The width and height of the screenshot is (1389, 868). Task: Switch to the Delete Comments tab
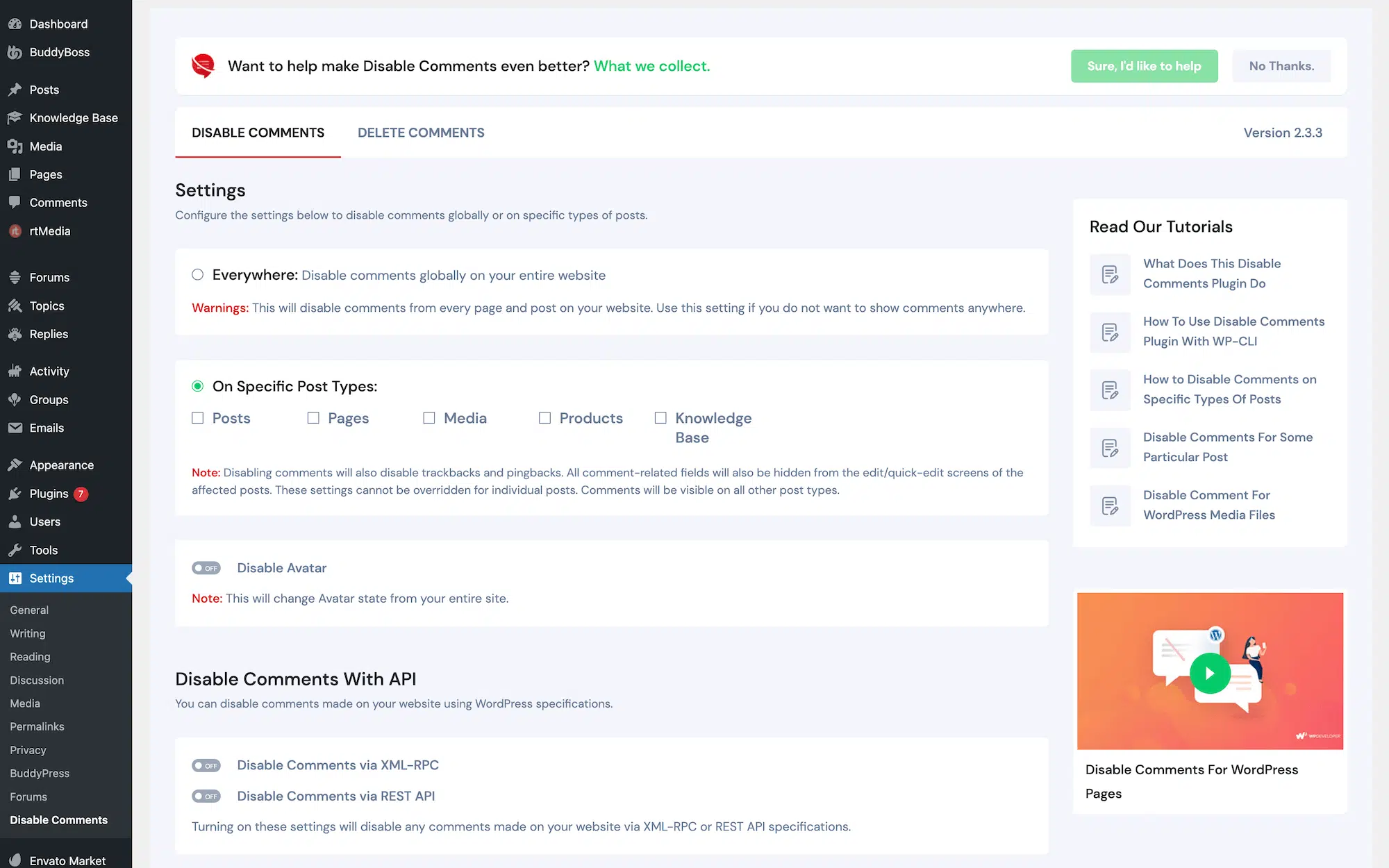tap(421, 133)
